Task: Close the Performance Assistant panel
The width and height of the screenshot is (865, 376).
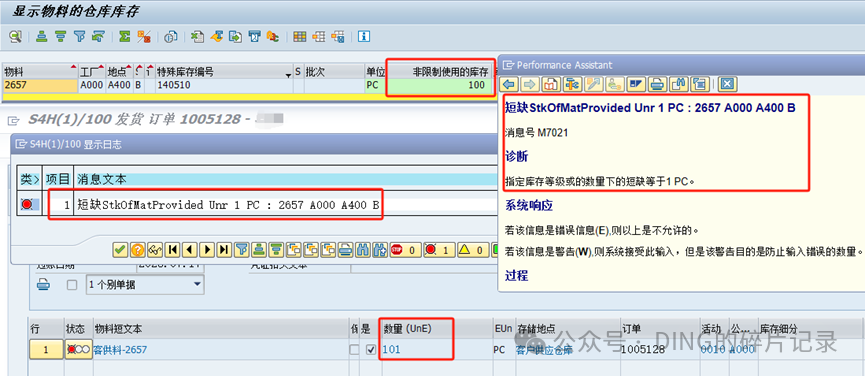Action: click(x=728, y=84)
